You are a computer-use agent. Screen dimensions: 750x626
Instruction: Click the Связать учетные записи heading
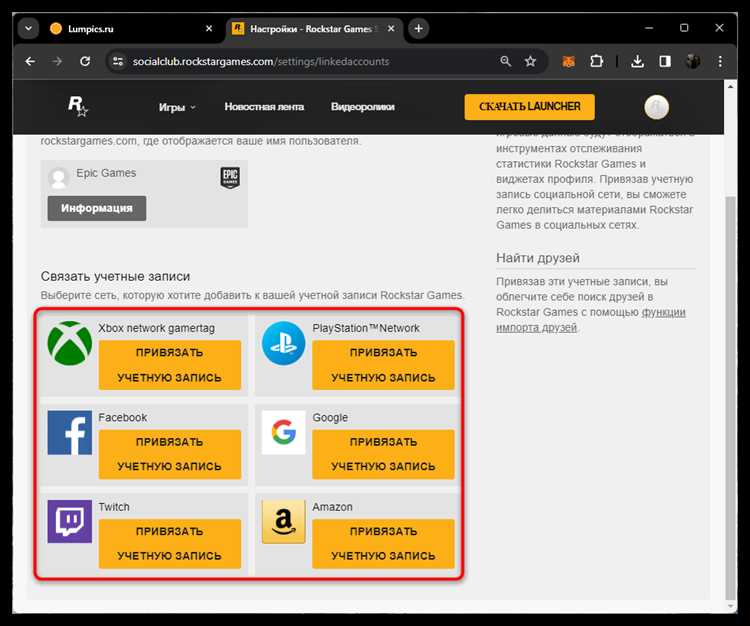[x=115, y=276]
